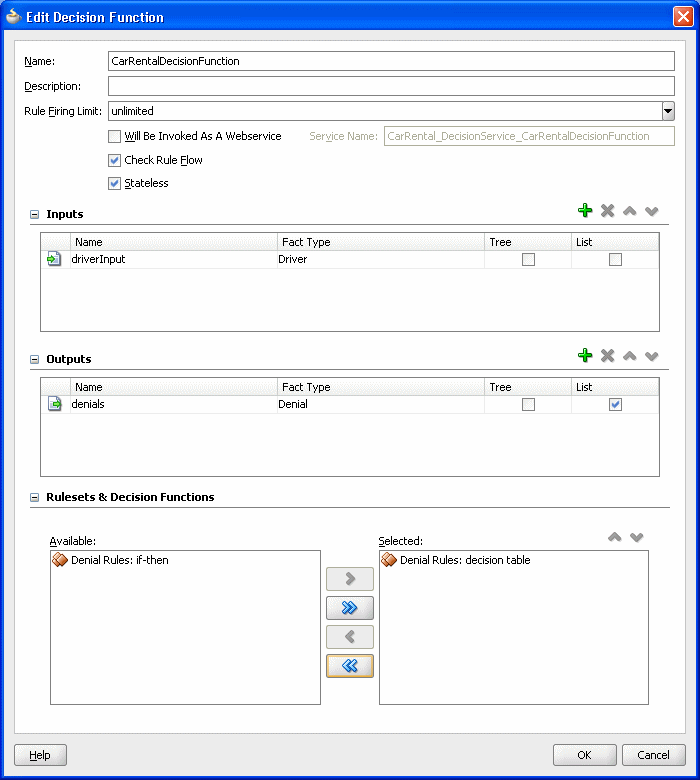Click Inputs table Tree column header
The height and width of the screenshot is (780, 700).
(528, 242)
